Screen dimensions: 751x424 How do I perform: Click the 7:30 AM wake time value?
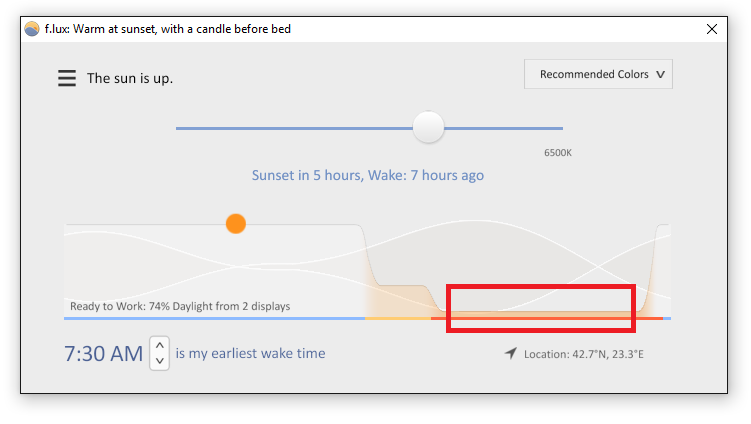103,354
